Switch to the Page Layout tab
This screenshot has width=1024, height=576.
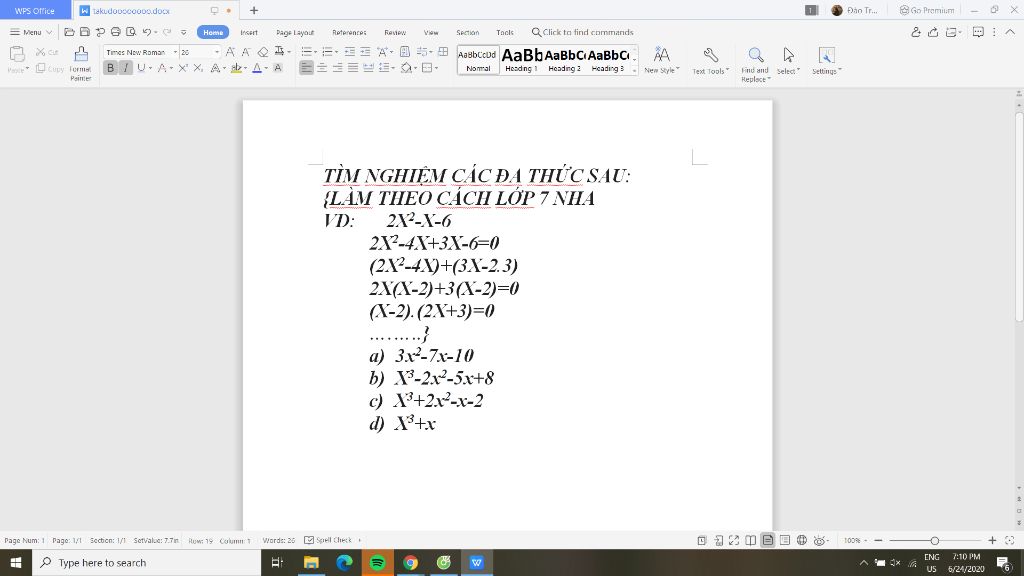click(x=295, y=32)
